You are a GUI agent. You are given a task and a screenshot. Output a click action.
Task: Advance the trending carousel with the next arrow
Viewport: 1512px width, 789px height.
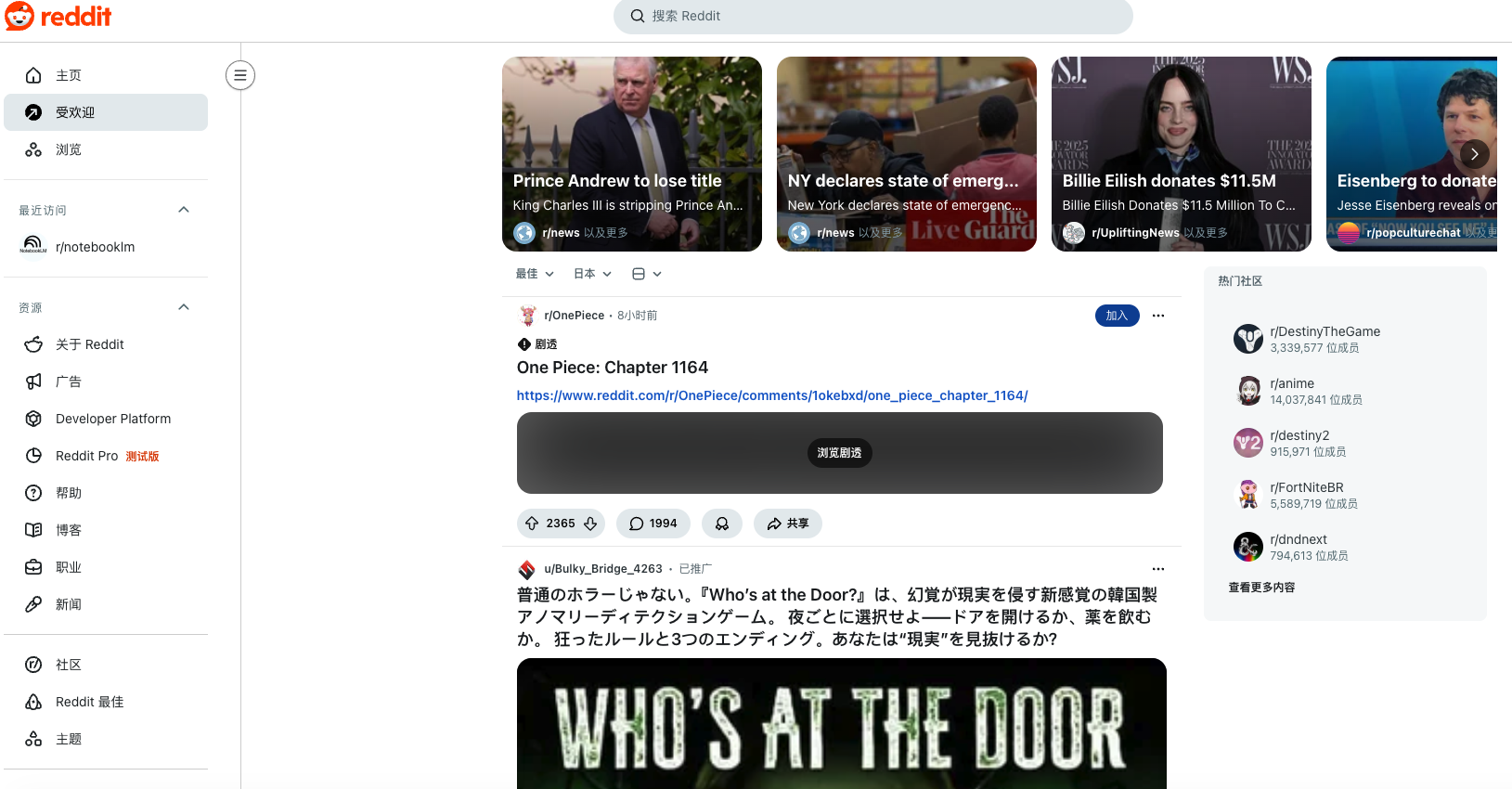click(x=1475, y=154)
